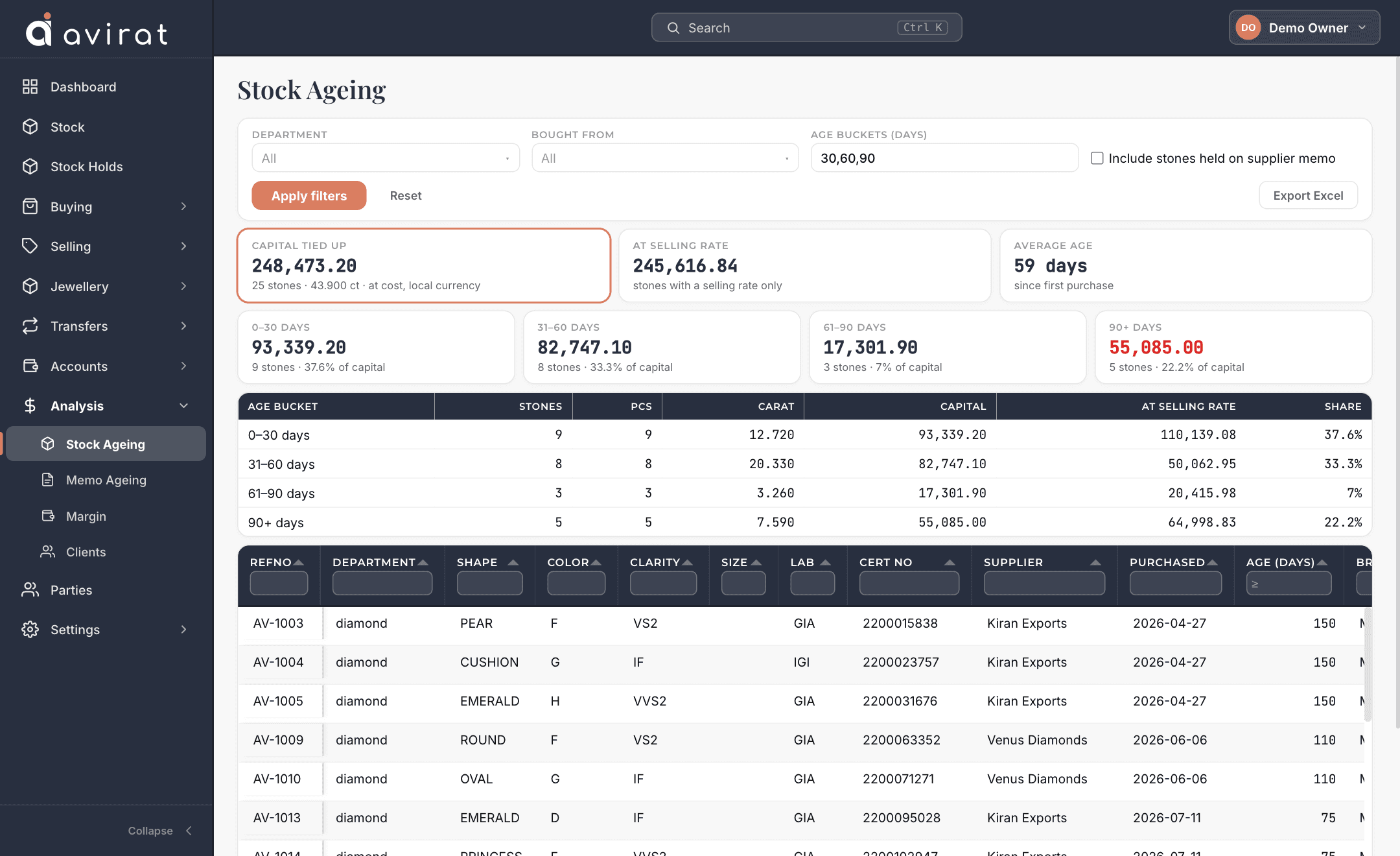The image size is (1400, 856).
Task: Select the Stock Ageing menu item
Action: [x=106, y=444]
